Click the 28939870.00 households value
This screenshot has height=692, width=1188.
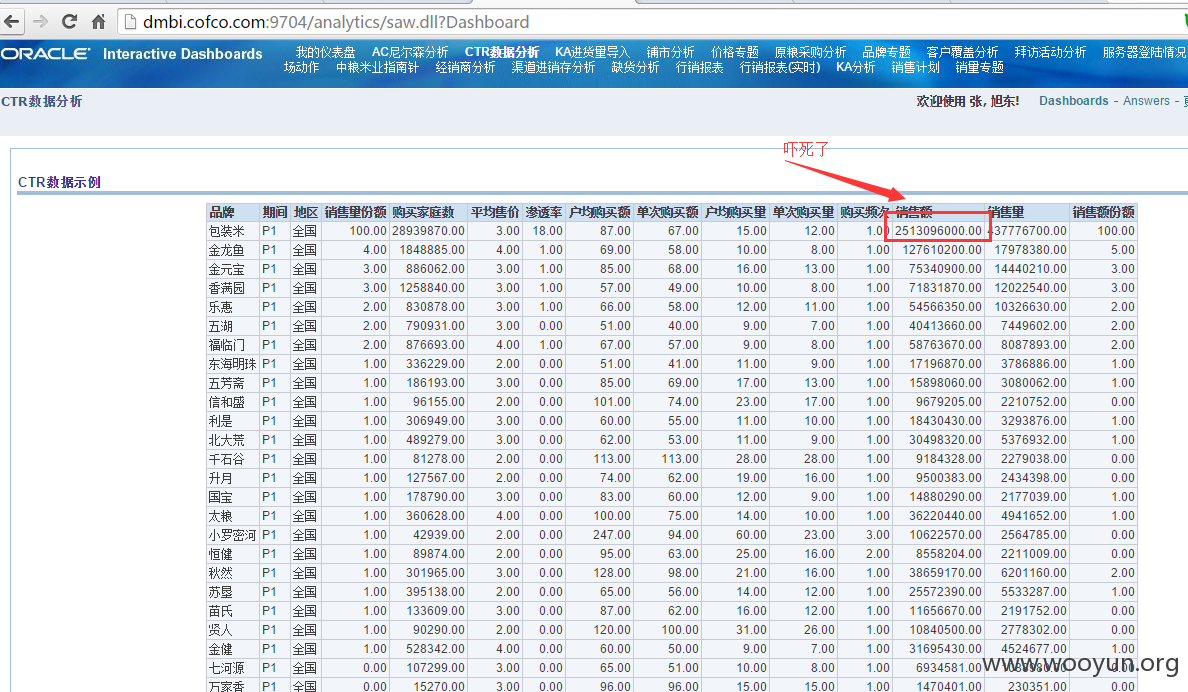click(428, 231)
